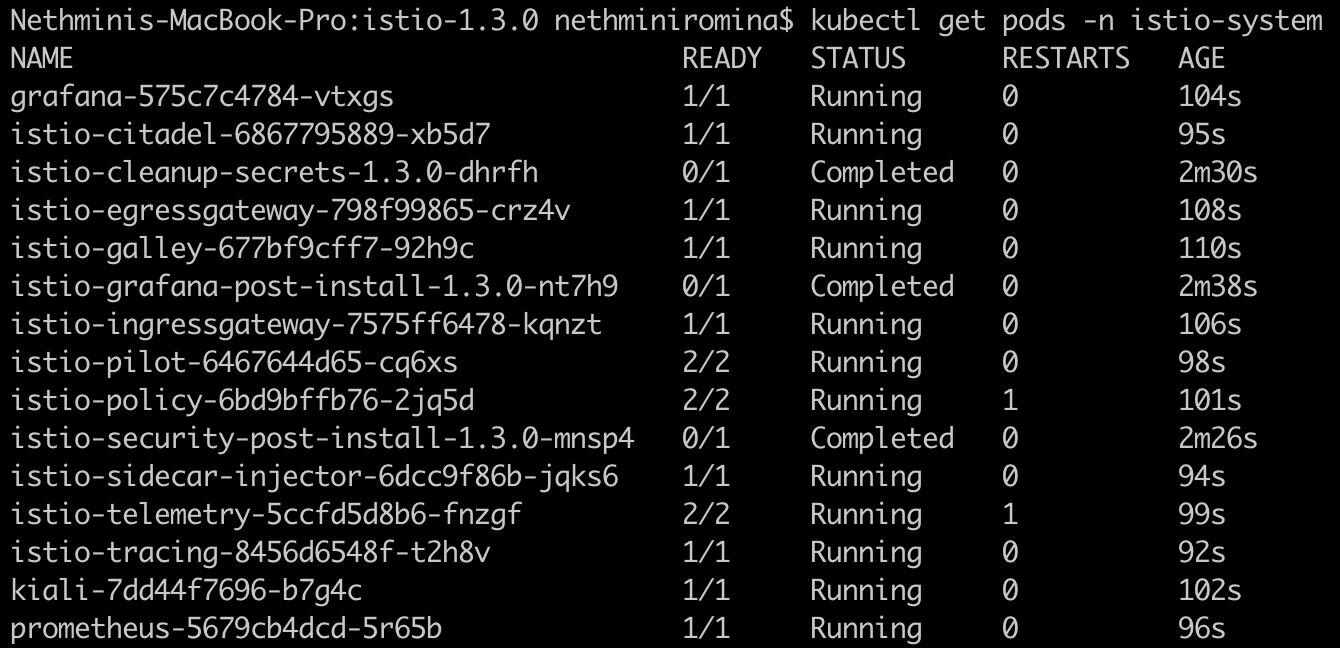
Task: Click the istio-cleanup-secrets-1.3.0-dhrfh pod name
Action: (274, 173)
